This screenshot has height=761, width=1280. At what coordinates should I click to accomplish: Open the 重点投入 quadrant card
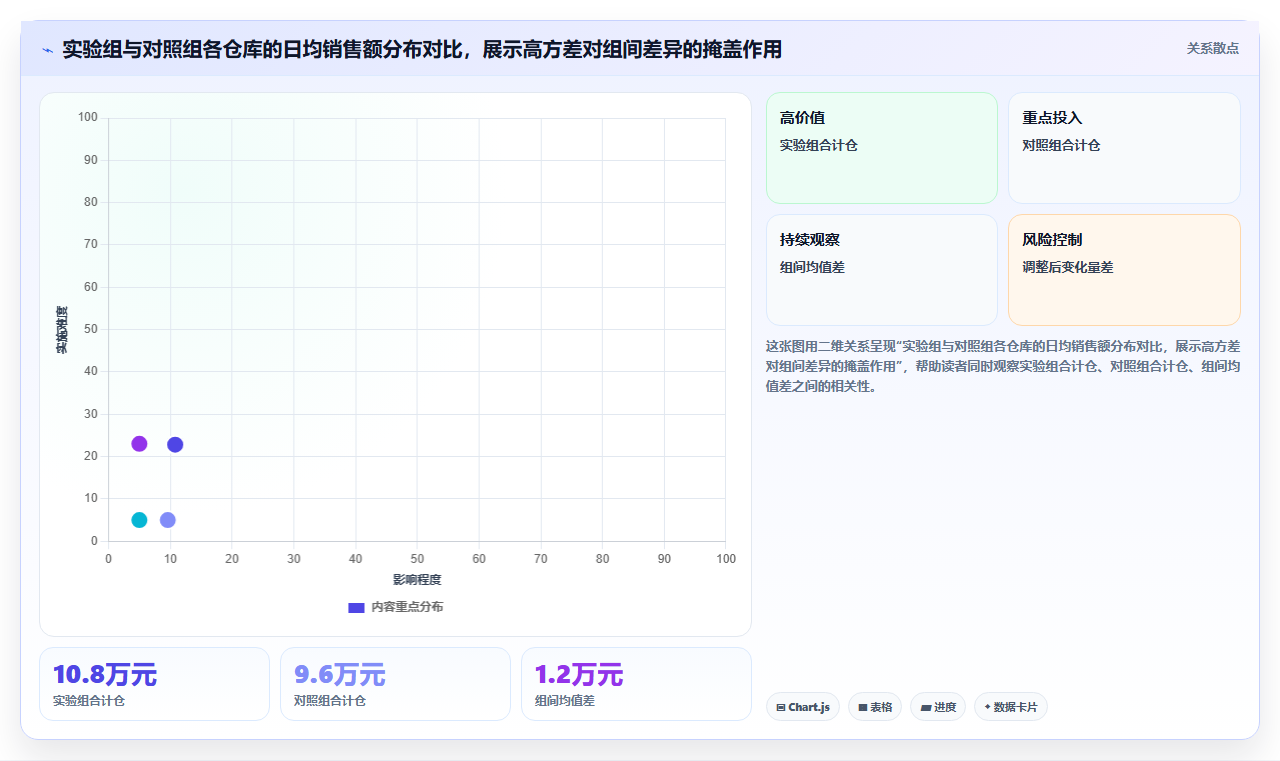pyautogui.click(x=1124, y=148)
